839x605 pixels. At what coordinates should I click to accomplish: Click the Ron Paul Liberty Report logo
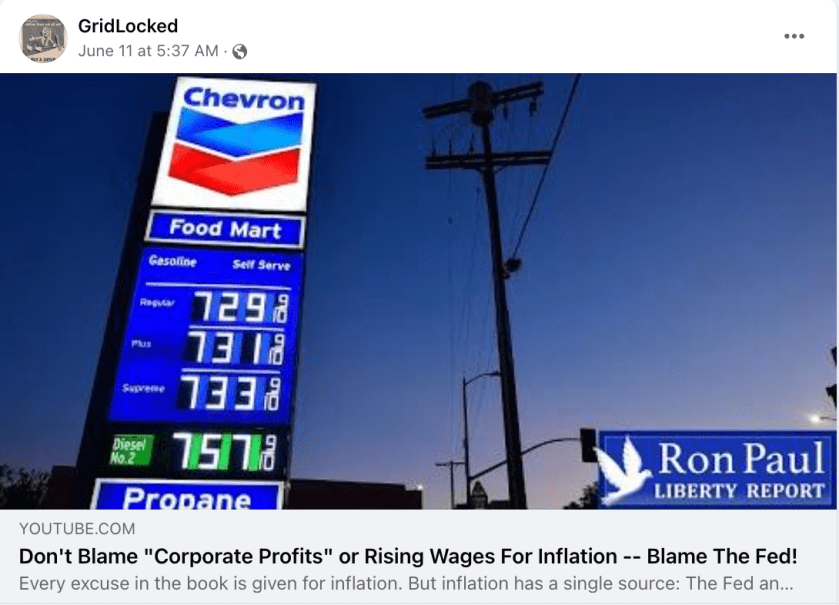(x=714, y=469)
